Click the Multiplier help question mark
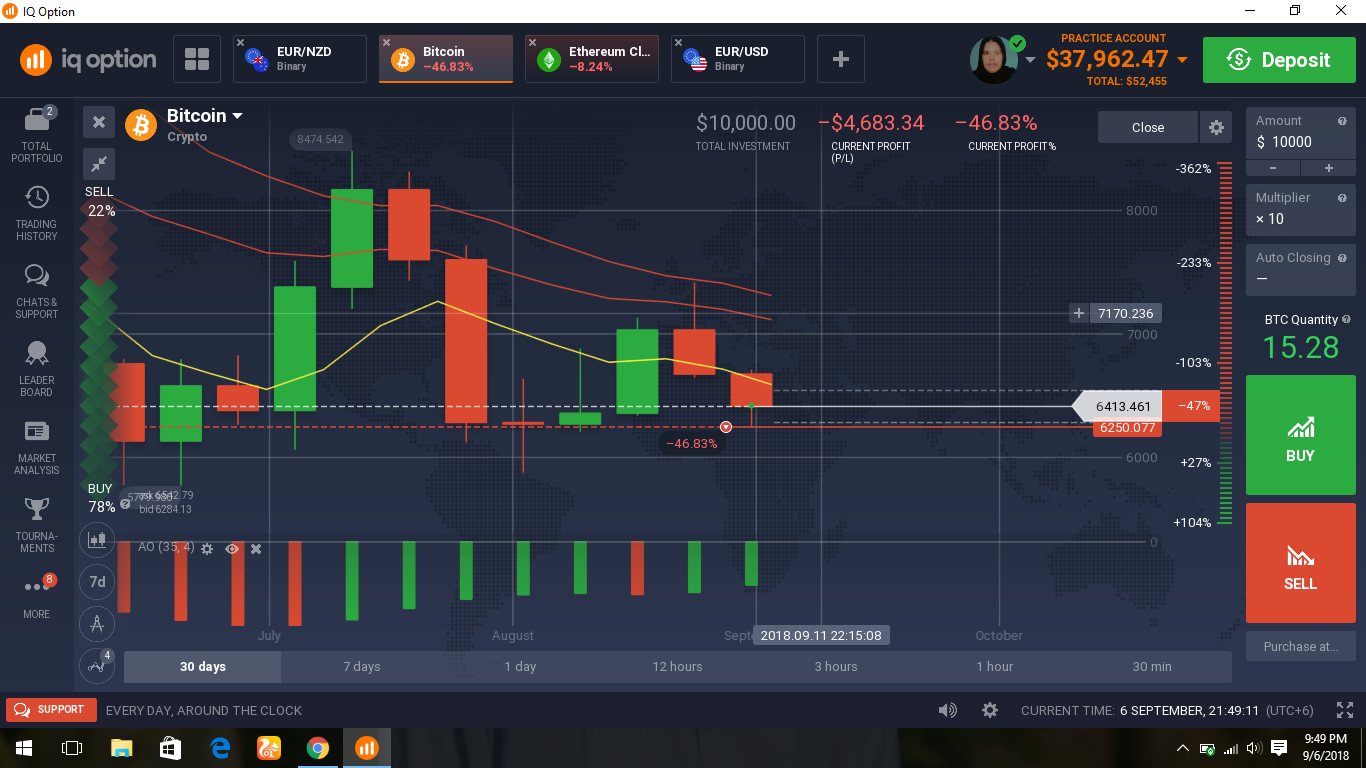This screenshot has width=1366, height=768. pos(1342,197)
